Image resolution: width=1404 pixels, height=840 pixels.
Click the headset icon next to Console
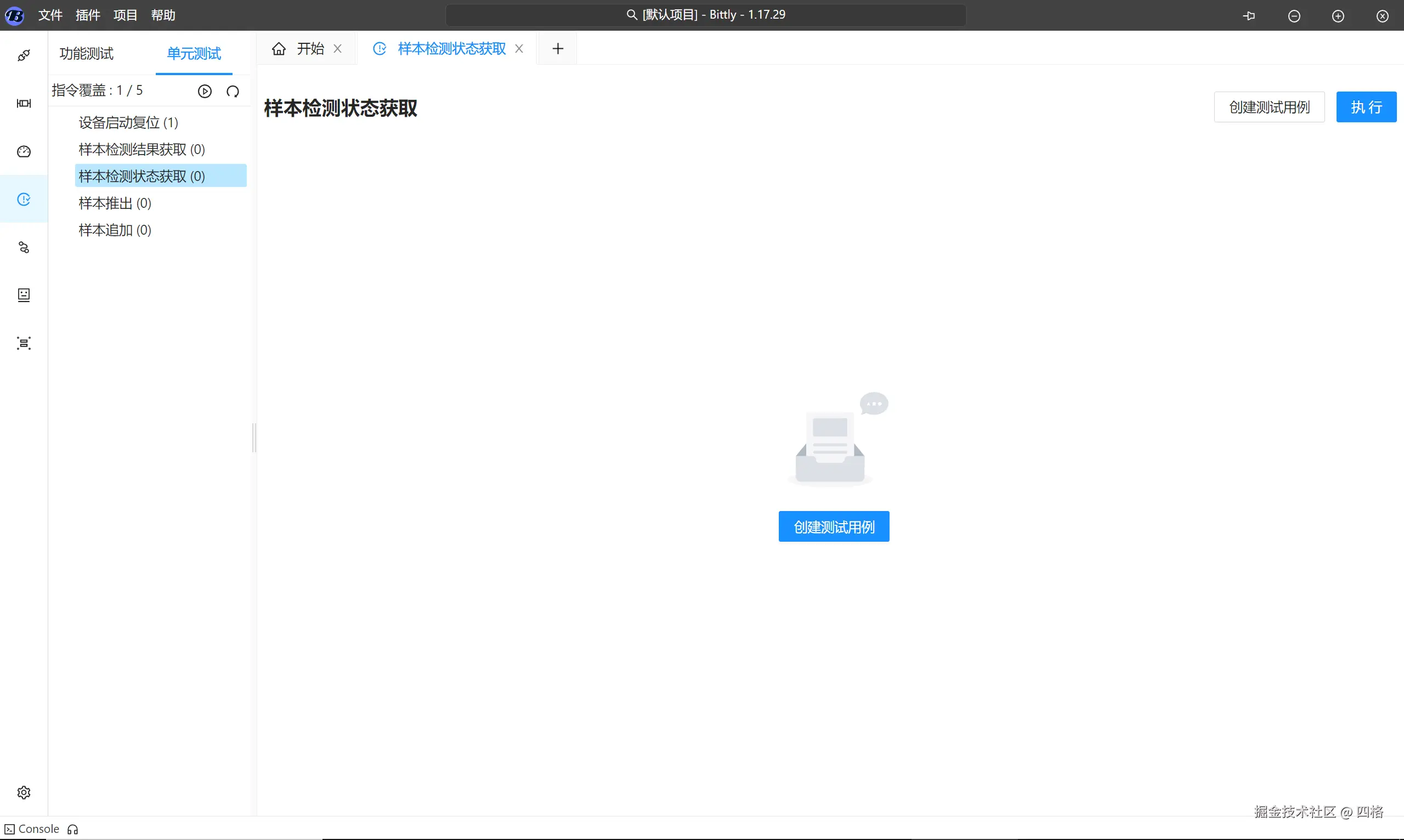[72, 829]
